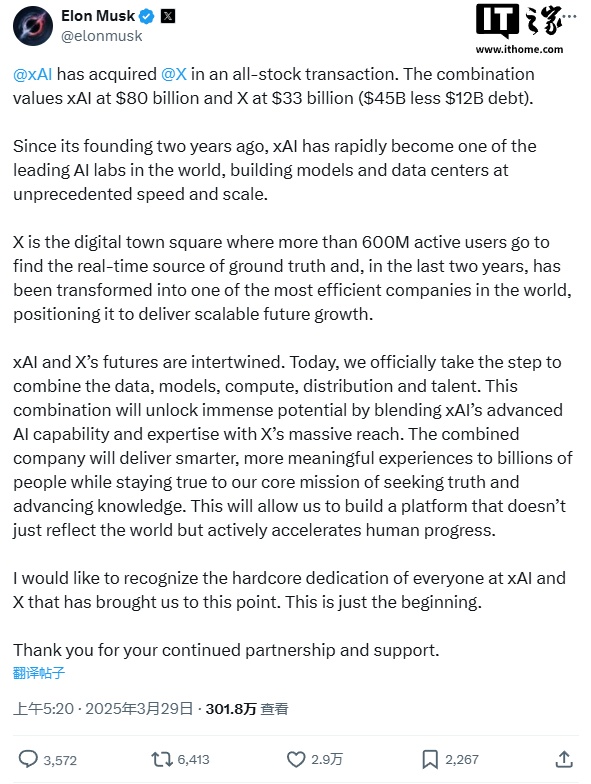
Task: Click the 2,267 bookmarks count
Action: coord(462,760)
